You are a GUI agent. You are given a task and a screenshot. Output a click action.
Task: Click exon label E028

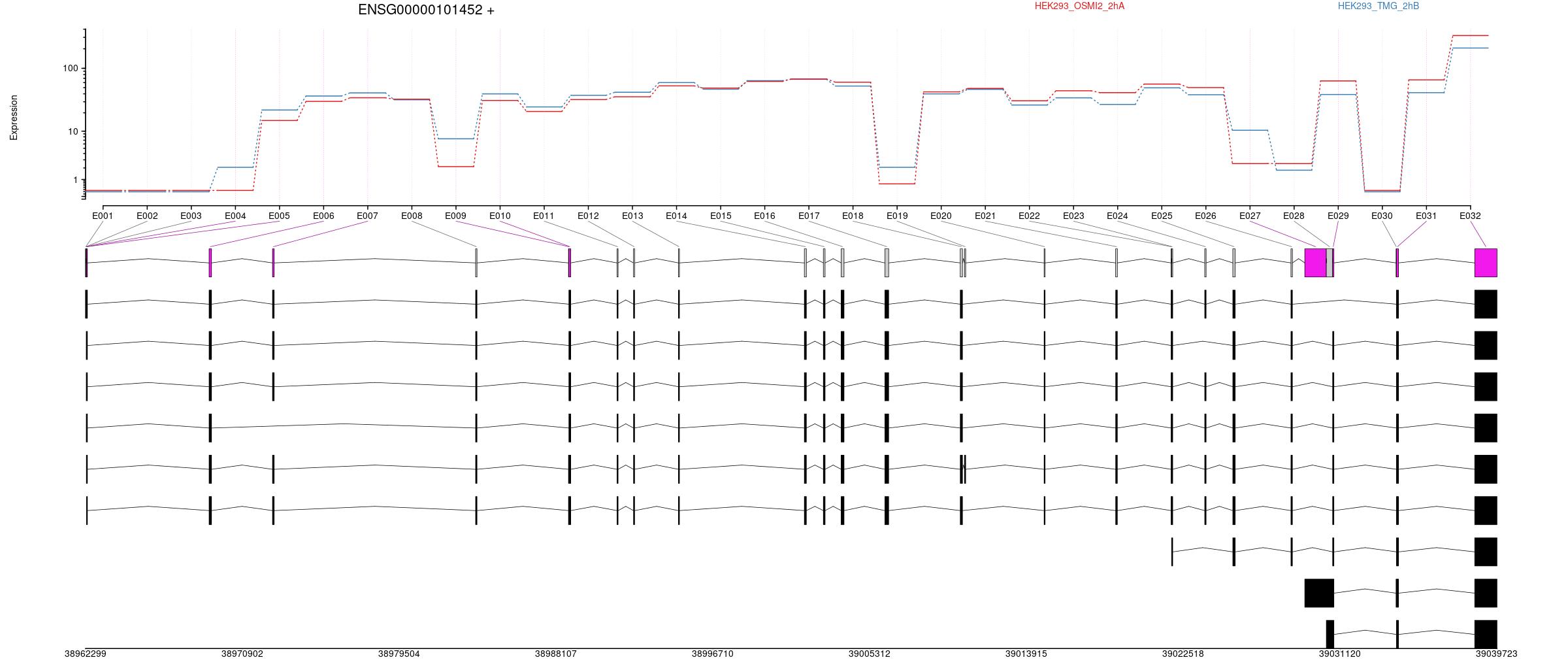click(1294, 216)
